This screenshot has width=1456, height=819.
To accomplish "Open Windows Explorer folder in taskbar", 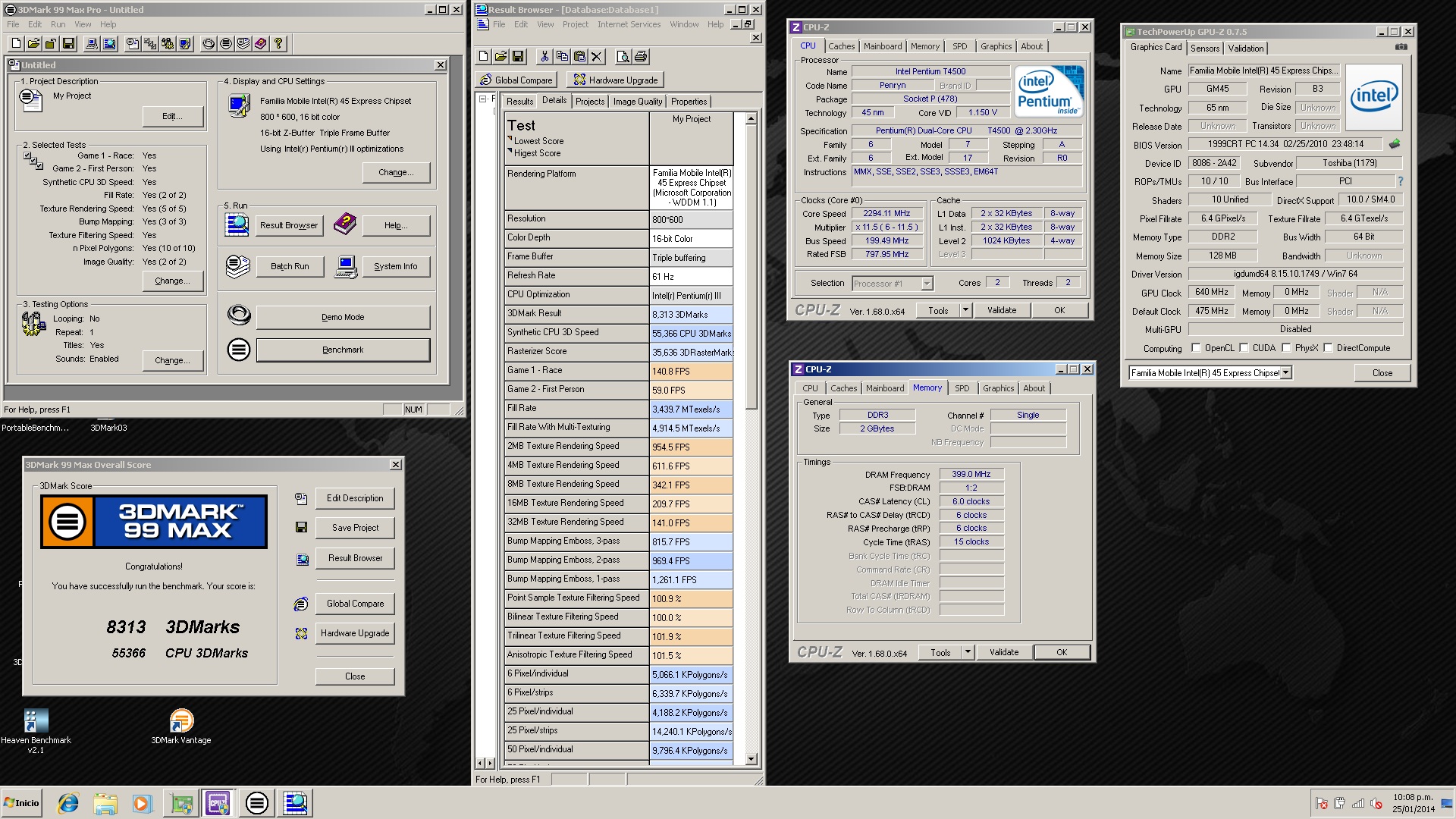I will [105, 803].
